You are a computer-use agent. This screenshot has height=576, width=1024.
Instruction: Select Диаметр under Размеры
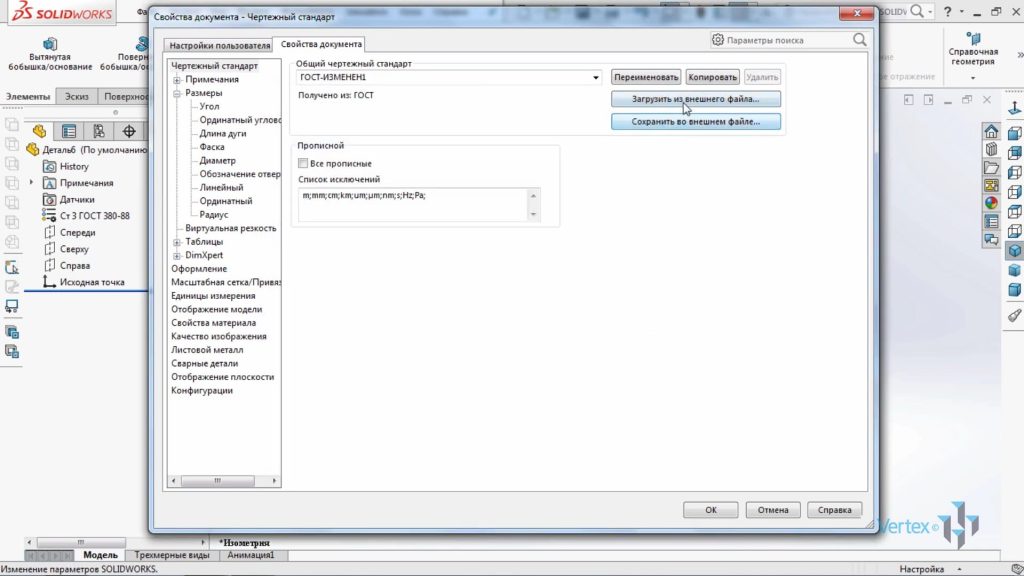coord(217,161)
